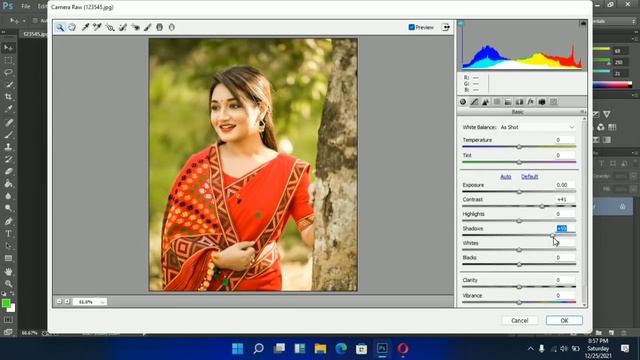
Task: Confirm with the OK button
Action: [x=564, y=320]
